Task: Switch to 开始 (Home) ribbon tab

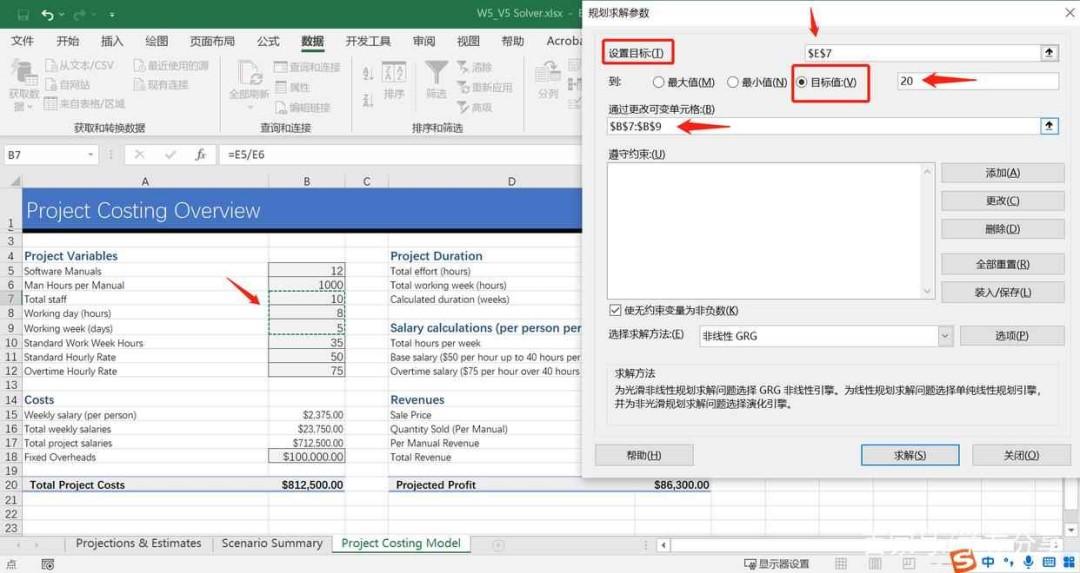Action: coord(68,41)
